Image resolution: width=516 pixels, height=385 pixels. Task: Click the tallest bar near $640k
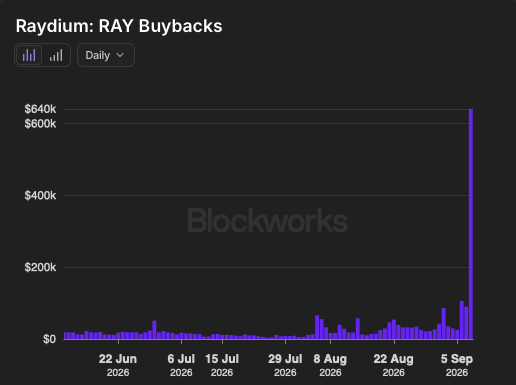pyautogui.click(x=471, y=224)
